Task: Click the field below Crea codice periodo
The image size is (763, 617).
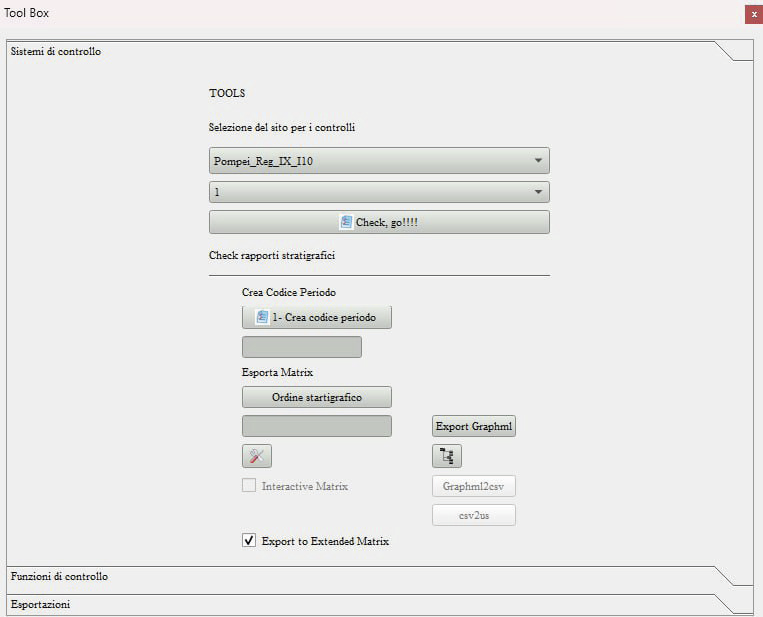Action: tap(302, 347)
